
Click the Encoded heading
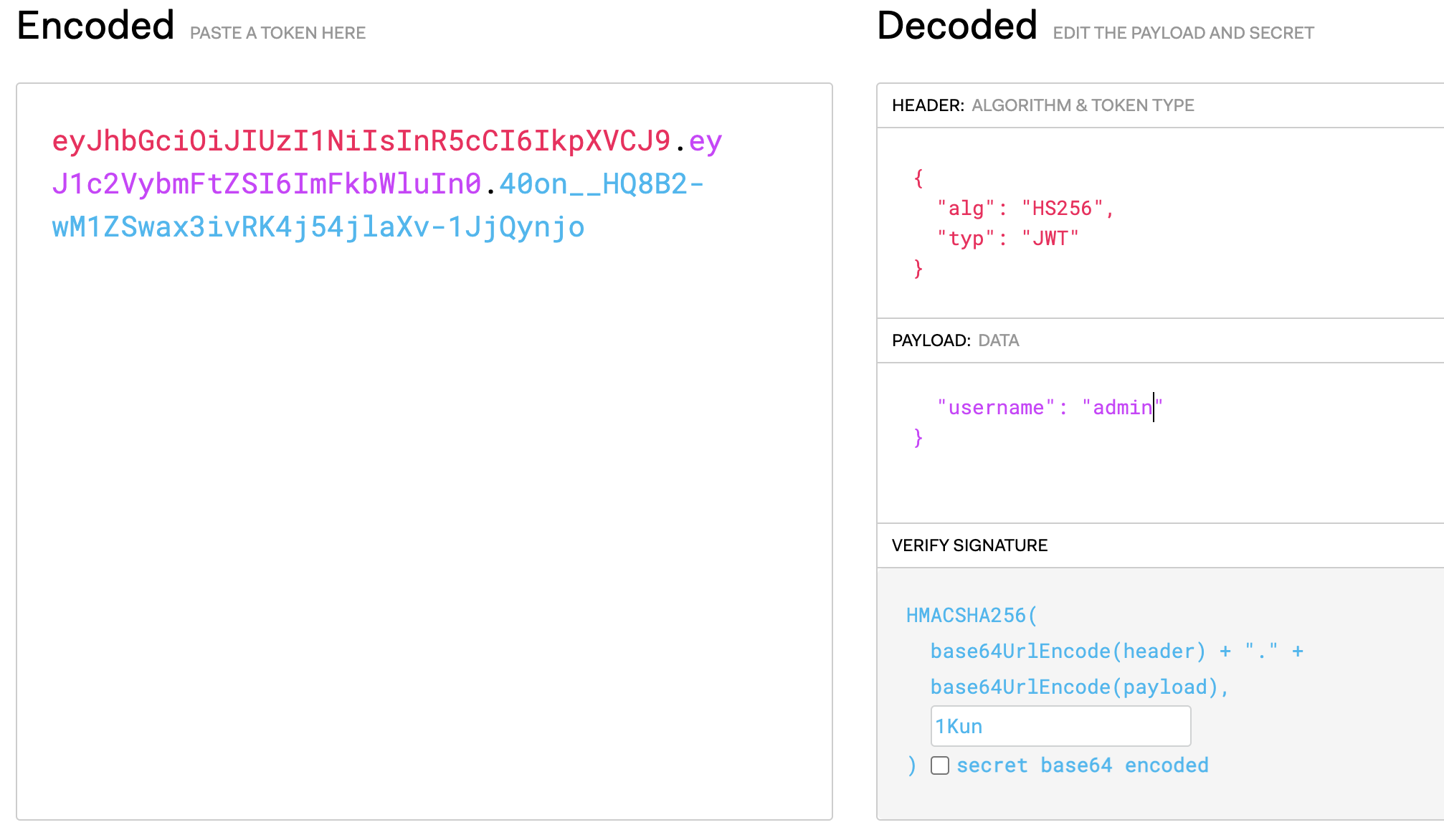[x=95, y=26]
